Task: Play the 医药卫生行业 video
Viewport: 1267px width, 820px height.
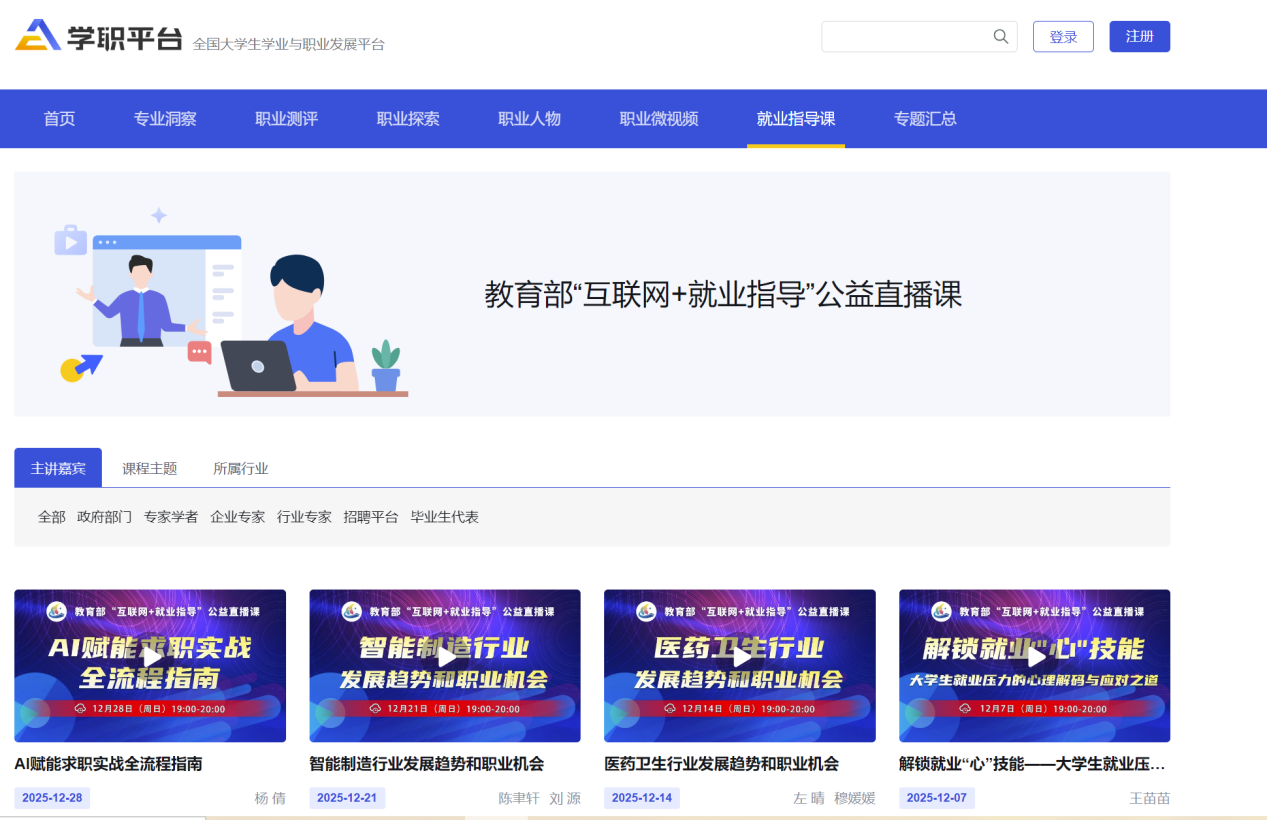Action: pos(740,657)
